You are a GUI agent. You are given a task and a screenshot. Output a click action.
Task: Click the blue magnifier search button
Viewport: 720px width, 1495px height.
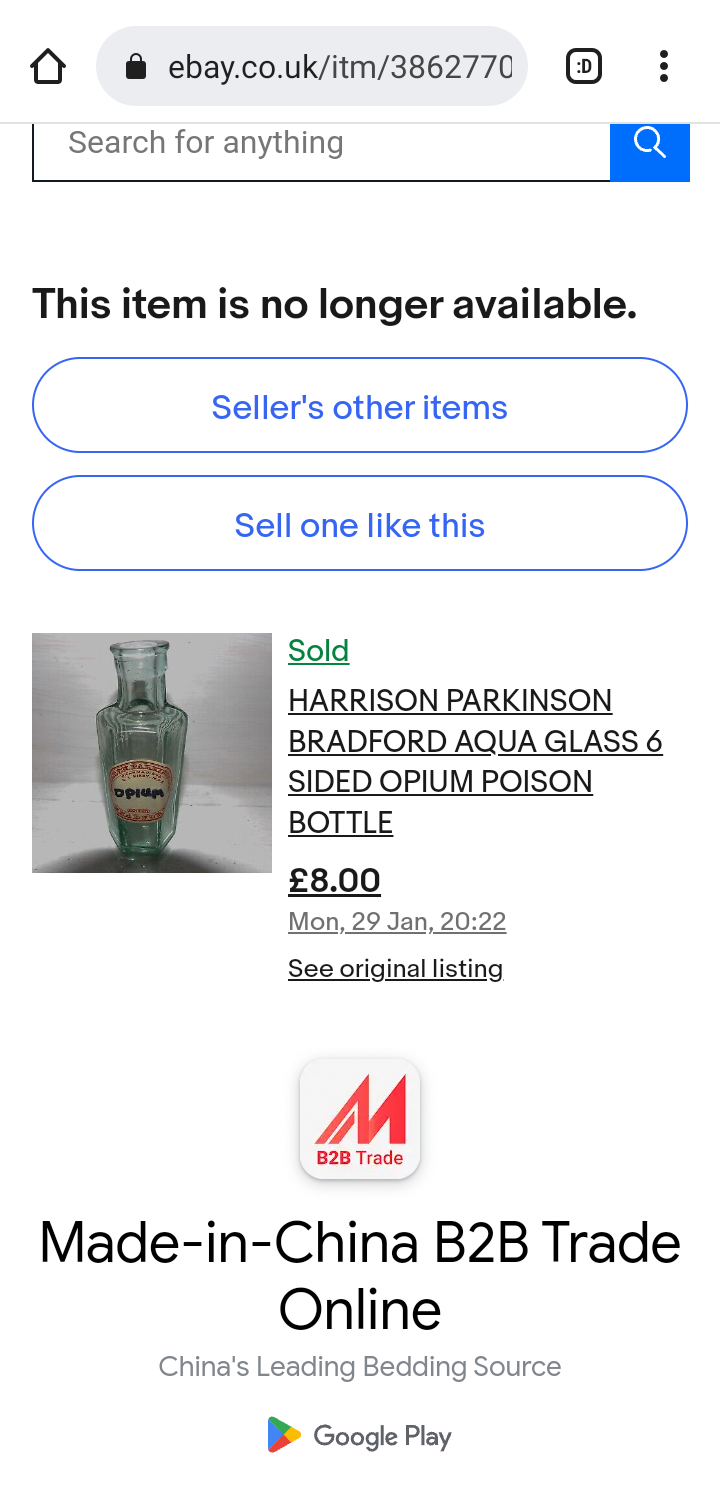(649, 146)
